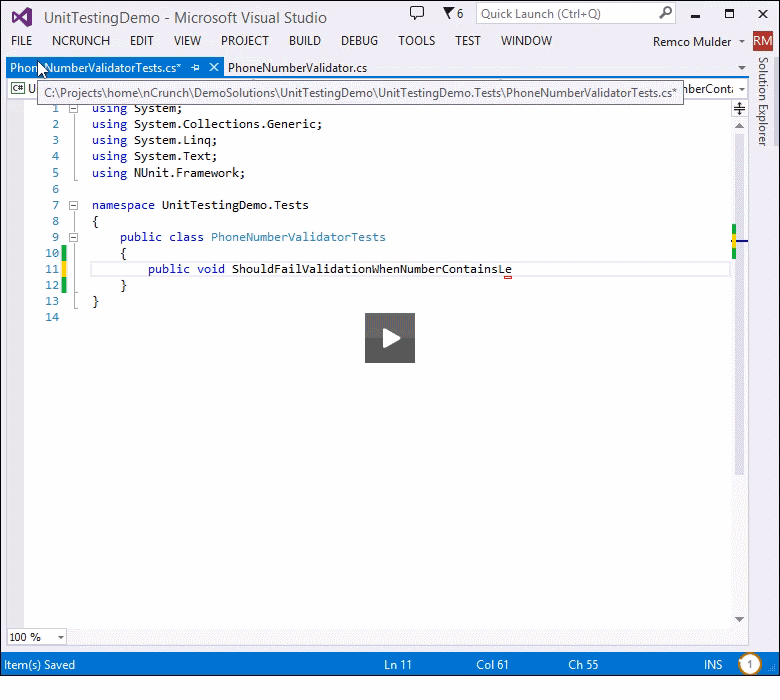Open the feedback speech bubble icon
Viewport: 780px width, 700px height.
(418, 13)
